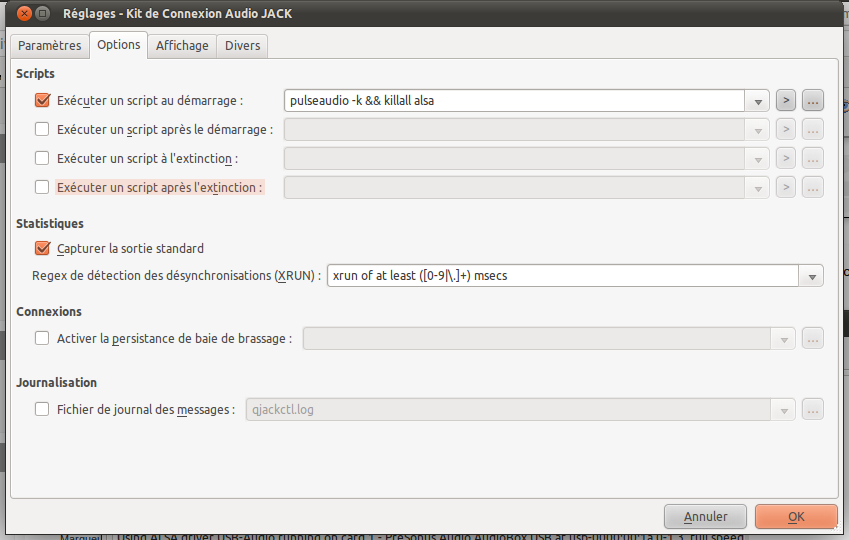Enable patchbay persistence checkbox
Viewport: 849px width, 540px height.
(x=42, y=338)
